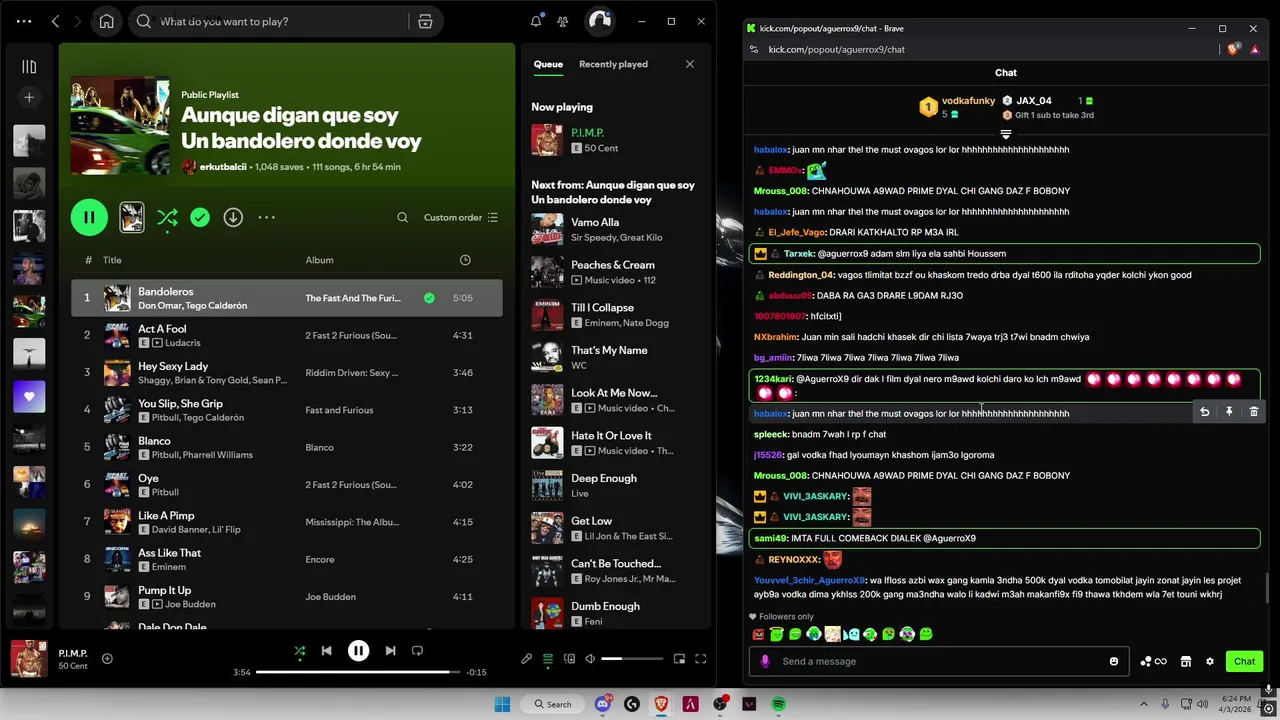
Task: Open lyrics microphone icon
Action: point(527,659)
